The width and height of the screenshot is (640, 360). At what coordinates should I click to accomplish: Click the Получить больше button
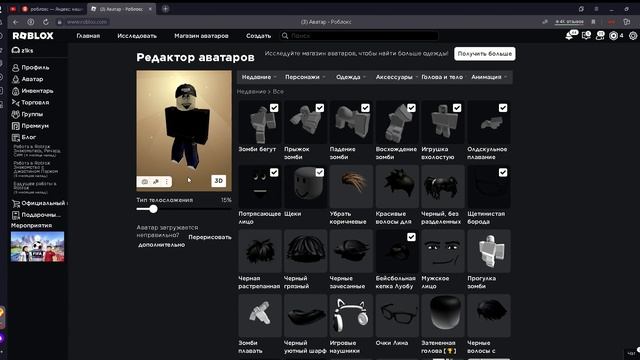[x=484, y=53]
